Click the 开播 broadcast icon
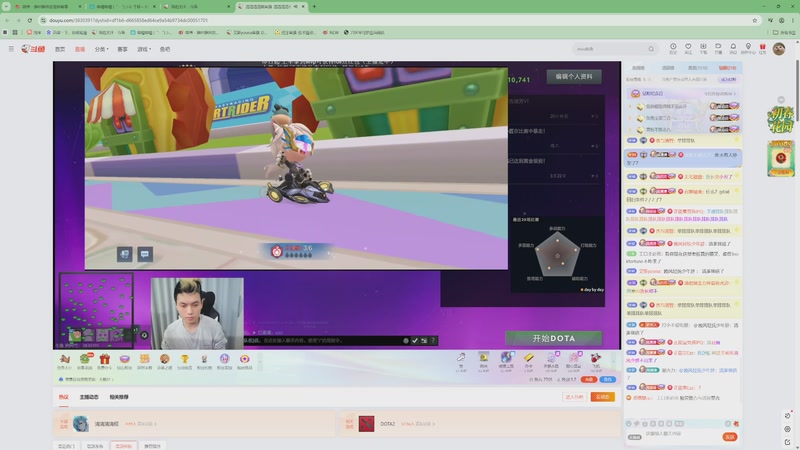 point(718,48)
